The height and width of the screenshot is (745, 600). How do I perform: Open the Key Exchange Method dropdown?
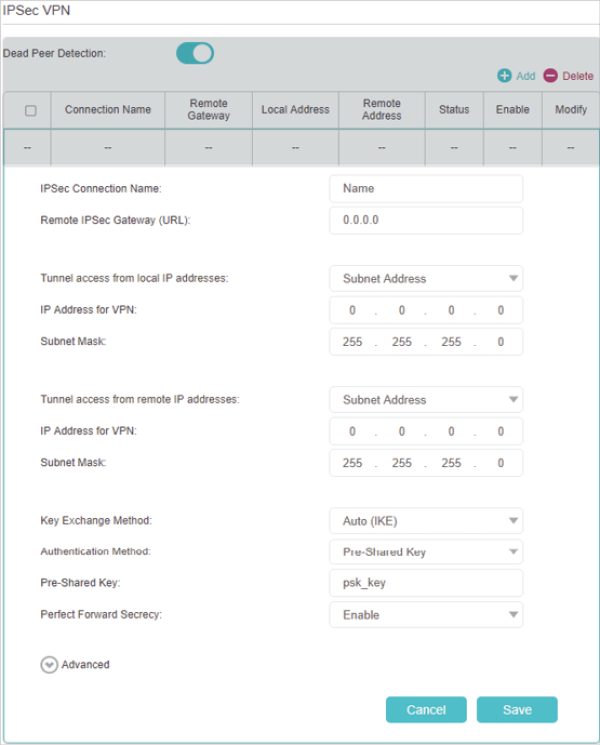(426, 521)
